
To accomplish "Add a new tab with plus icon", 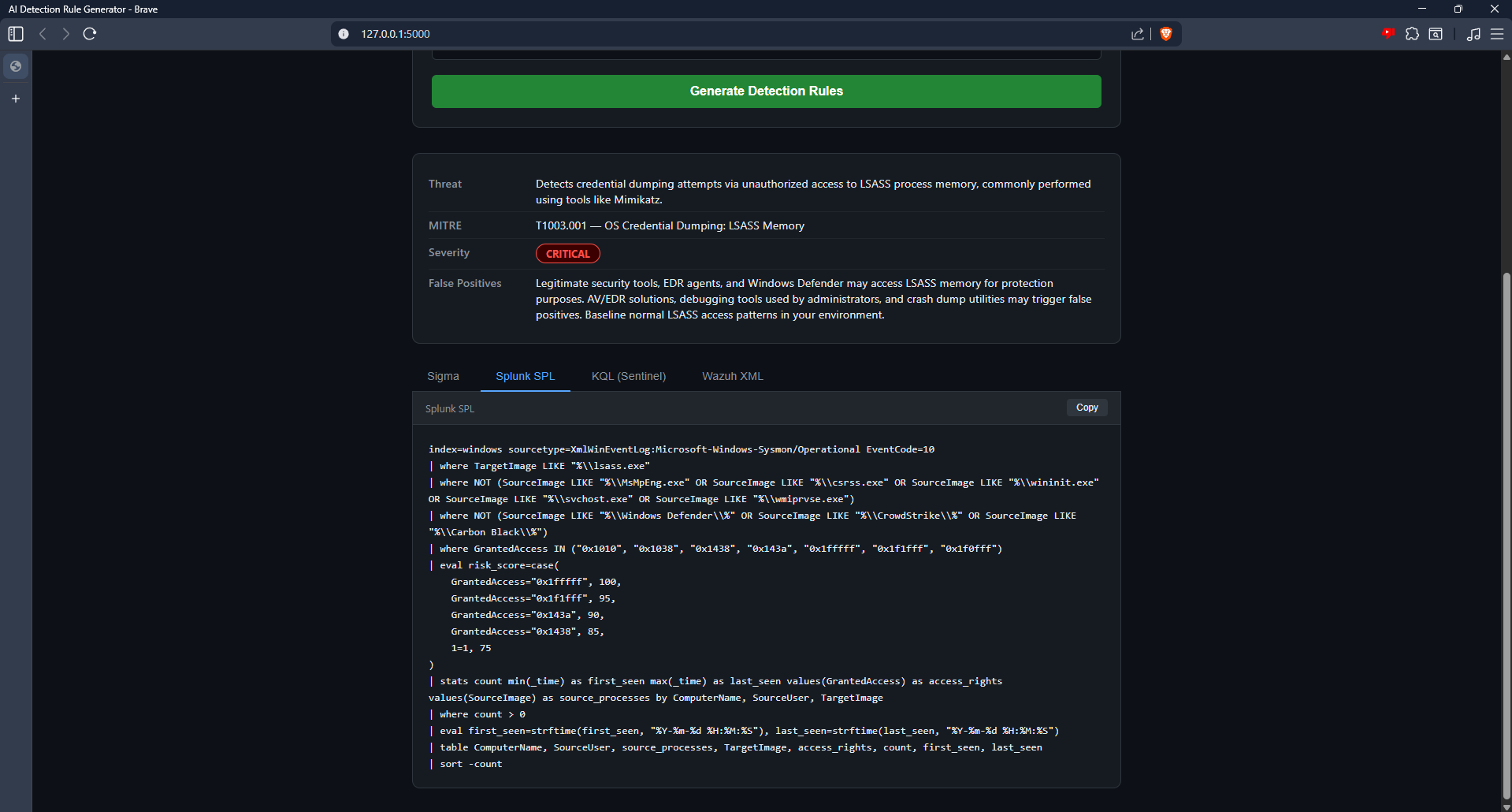I will 16,99.
